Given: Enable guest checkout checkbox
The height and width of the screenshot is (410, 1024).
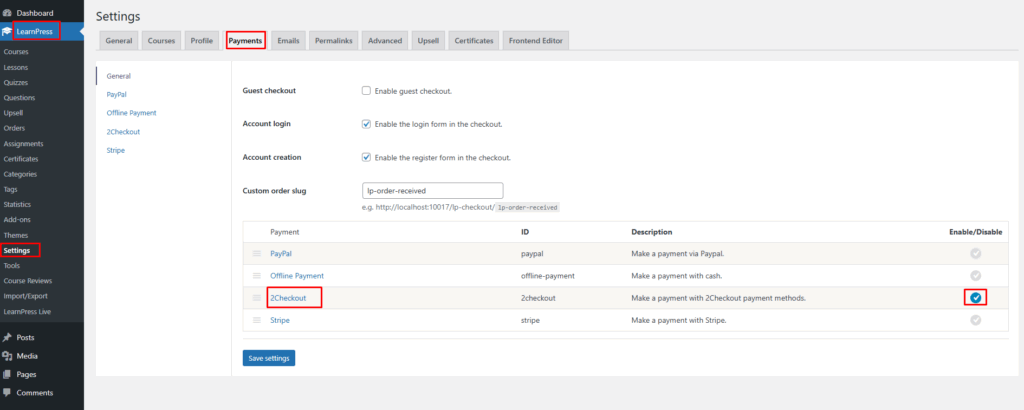Looking at the screenshot, I should 366,91.
